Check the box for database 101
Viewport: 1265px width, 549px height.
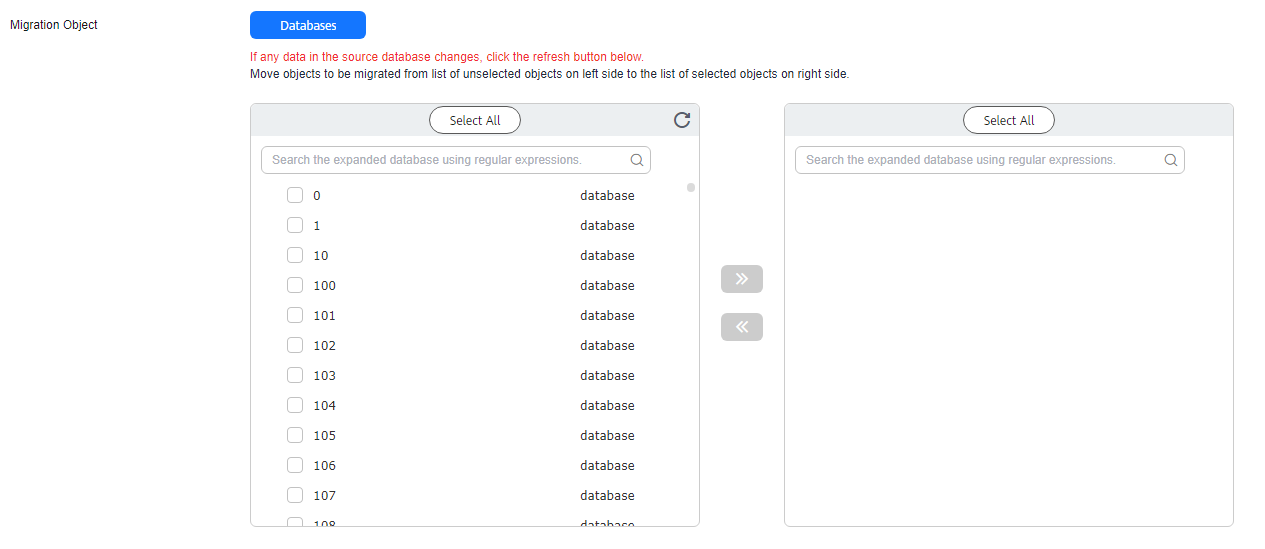coord(295,315)
